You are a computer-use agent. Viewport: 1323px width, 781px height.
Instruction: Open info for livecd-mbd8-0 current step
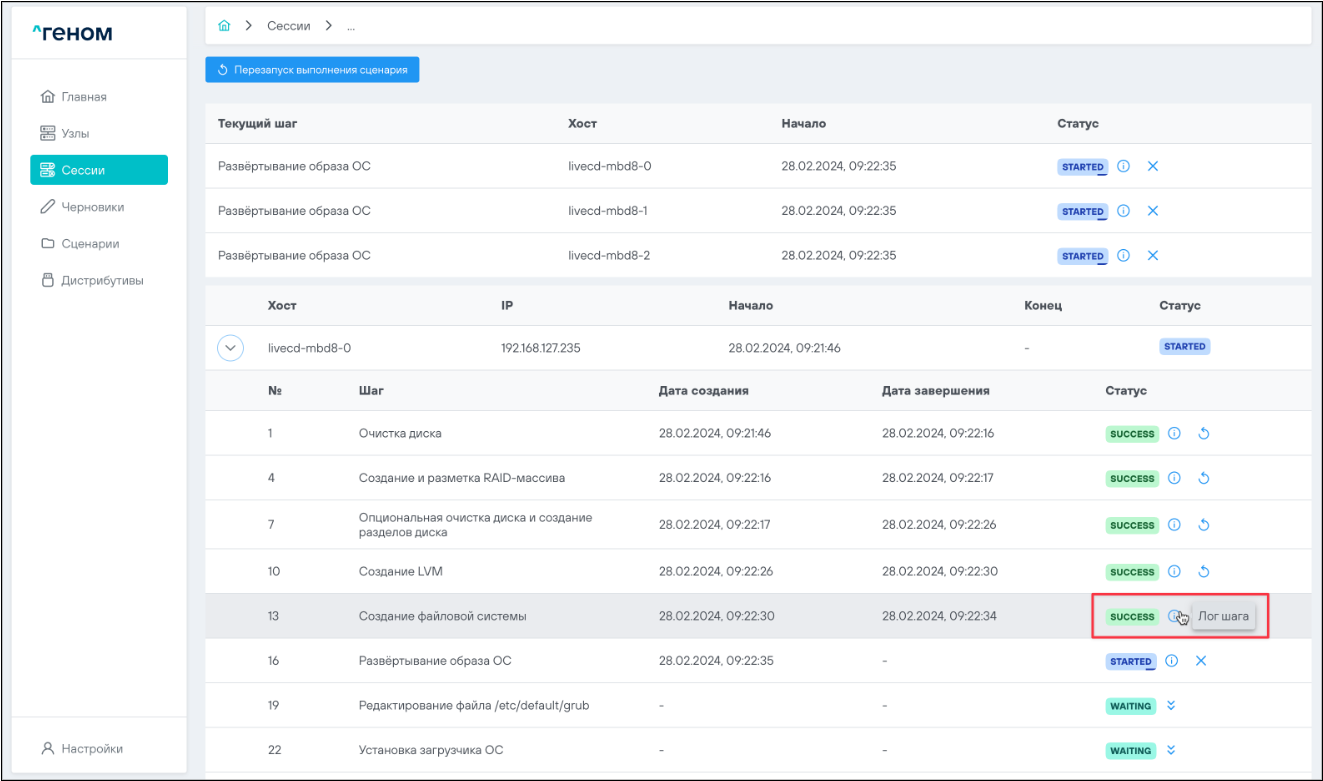tap(1123, 167)
